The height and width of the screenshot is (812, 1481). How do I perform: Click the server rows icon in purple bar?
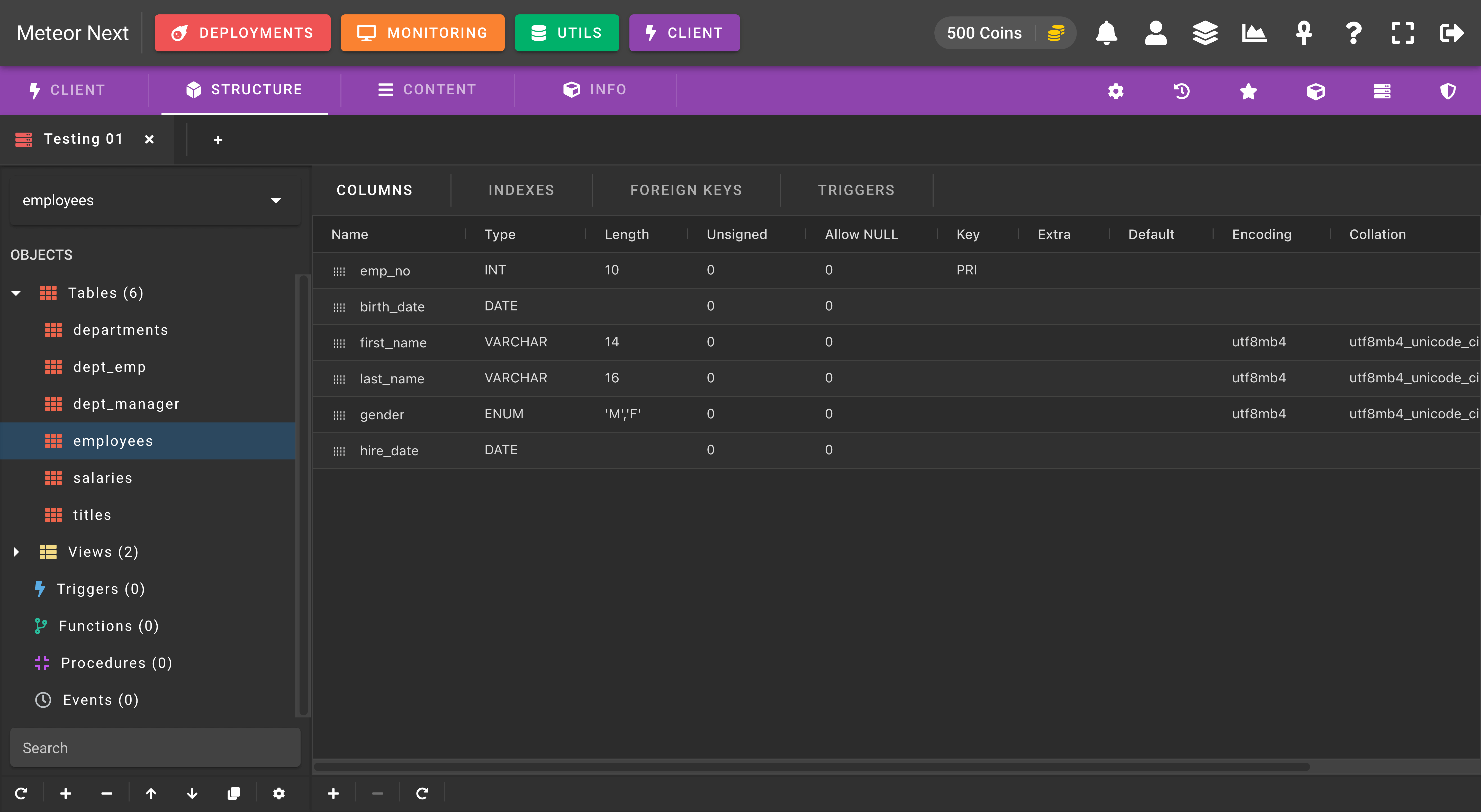point(1382,91)
